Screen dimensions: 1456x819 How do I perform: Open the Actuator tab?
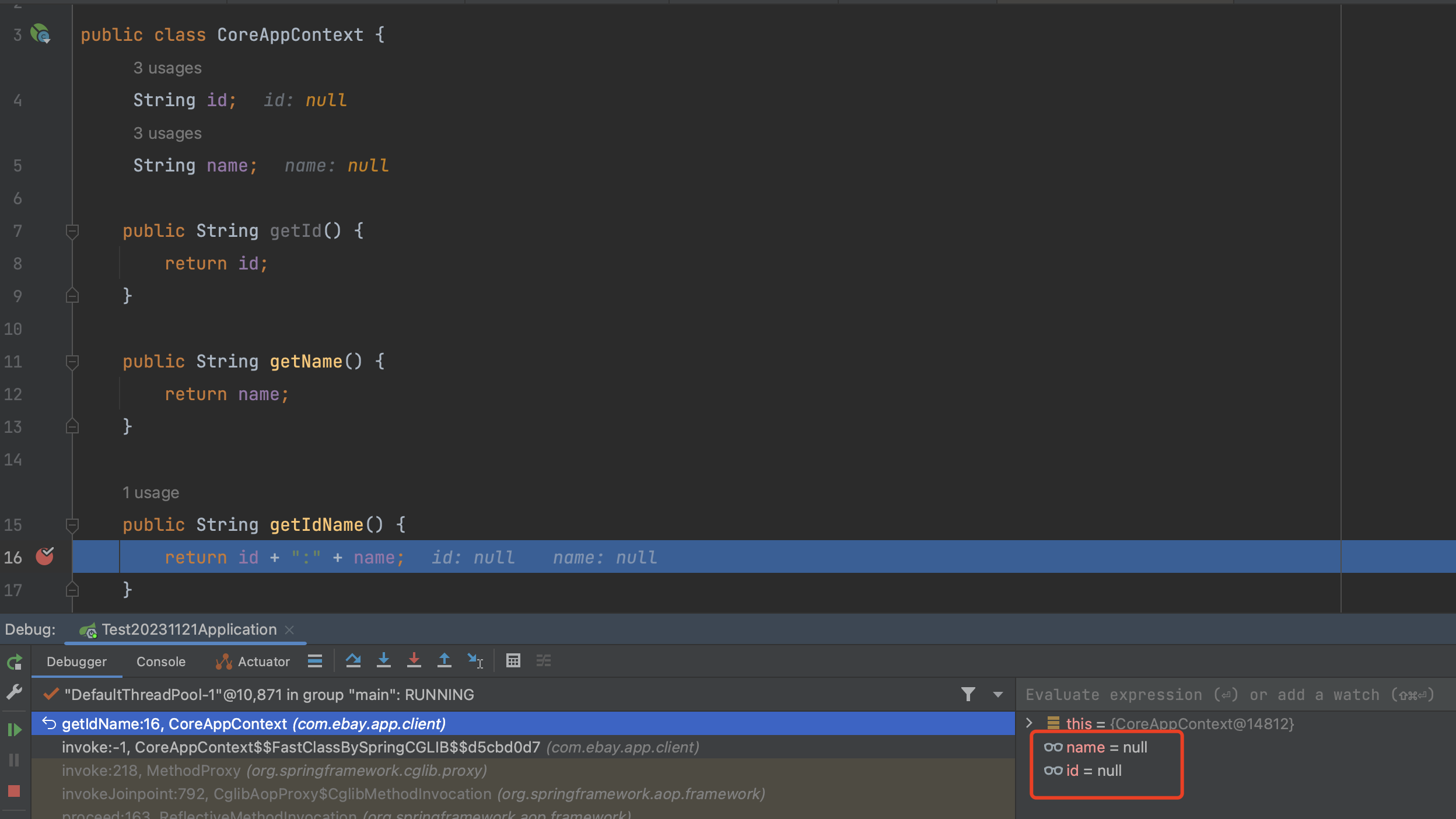253,661
